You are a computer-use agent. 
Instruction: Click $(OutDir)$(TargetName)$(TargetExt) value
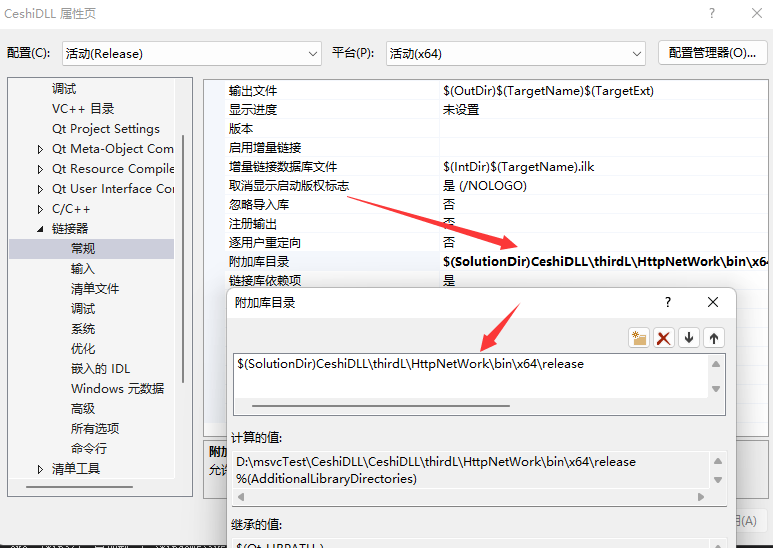548,91
